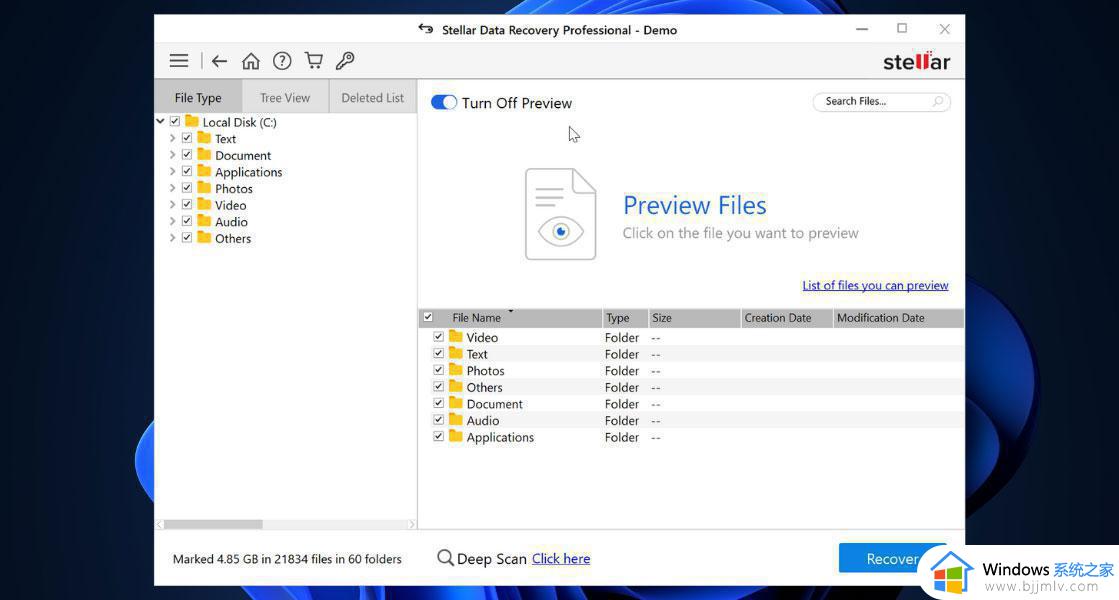Switch to the File Type tab
The width and height of the screenshot is (1119, 600).
pyautogui.click(x=198, y=98)
